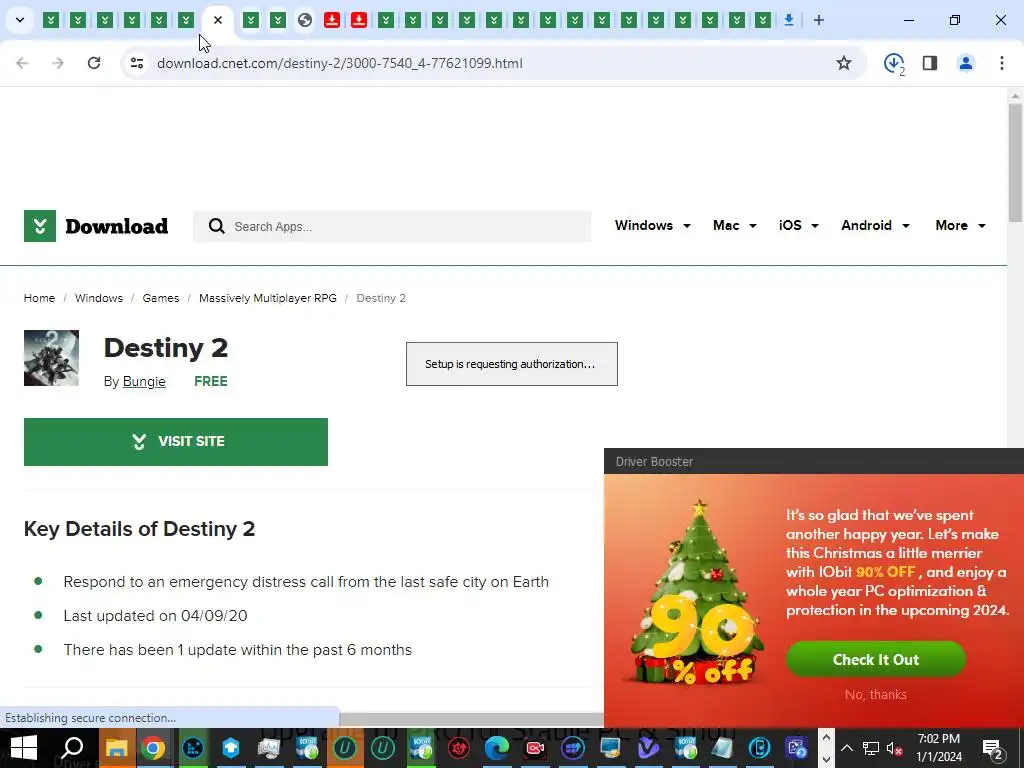Click the Search Apps field
Image resolution: width=1024 pixels, height=768 pixels.
pos(392,226)
